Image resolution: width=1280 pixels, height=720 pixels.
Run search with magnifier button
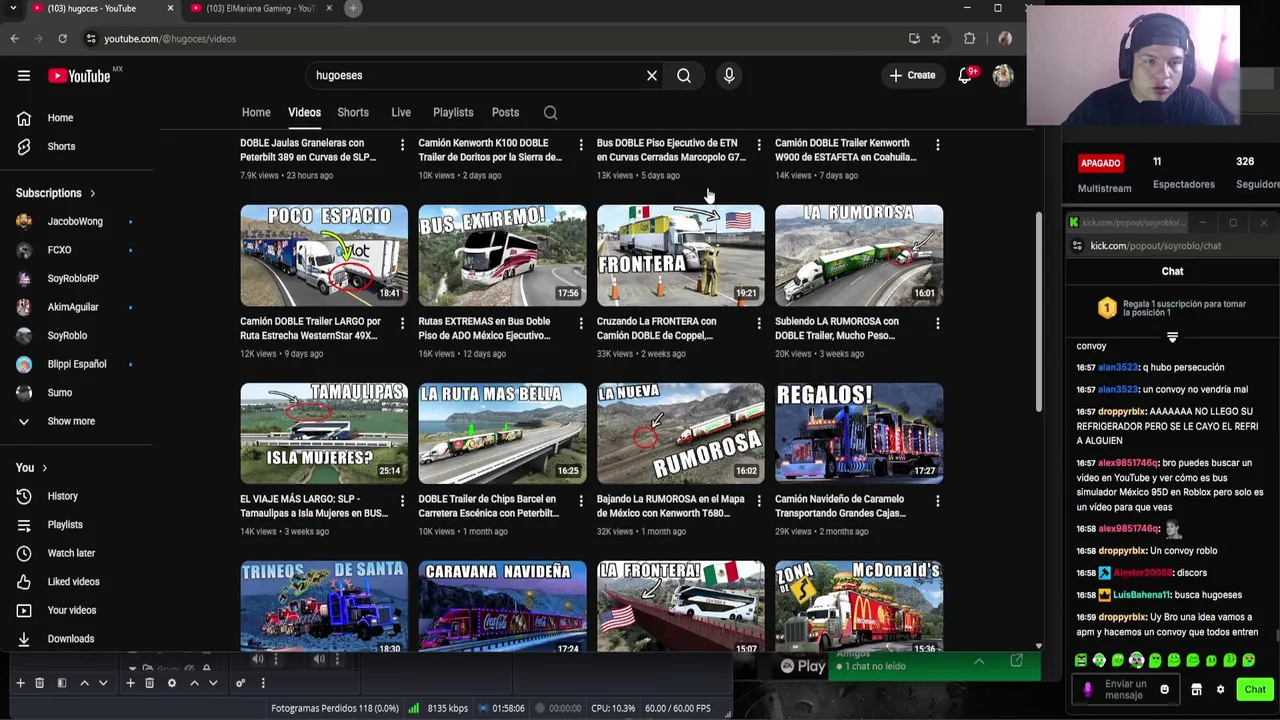(684, 75)
